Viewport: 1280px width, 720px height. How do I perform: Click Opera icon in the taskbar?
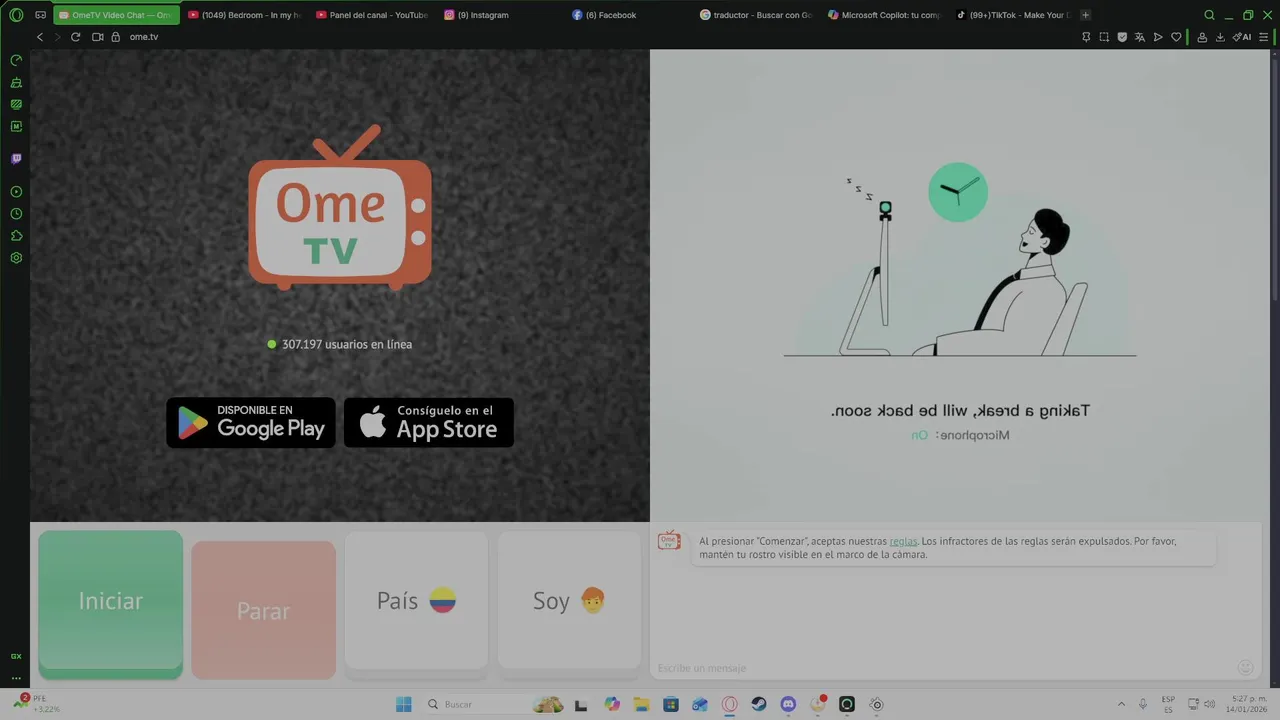pyautogui.click(x=730, y=704)
